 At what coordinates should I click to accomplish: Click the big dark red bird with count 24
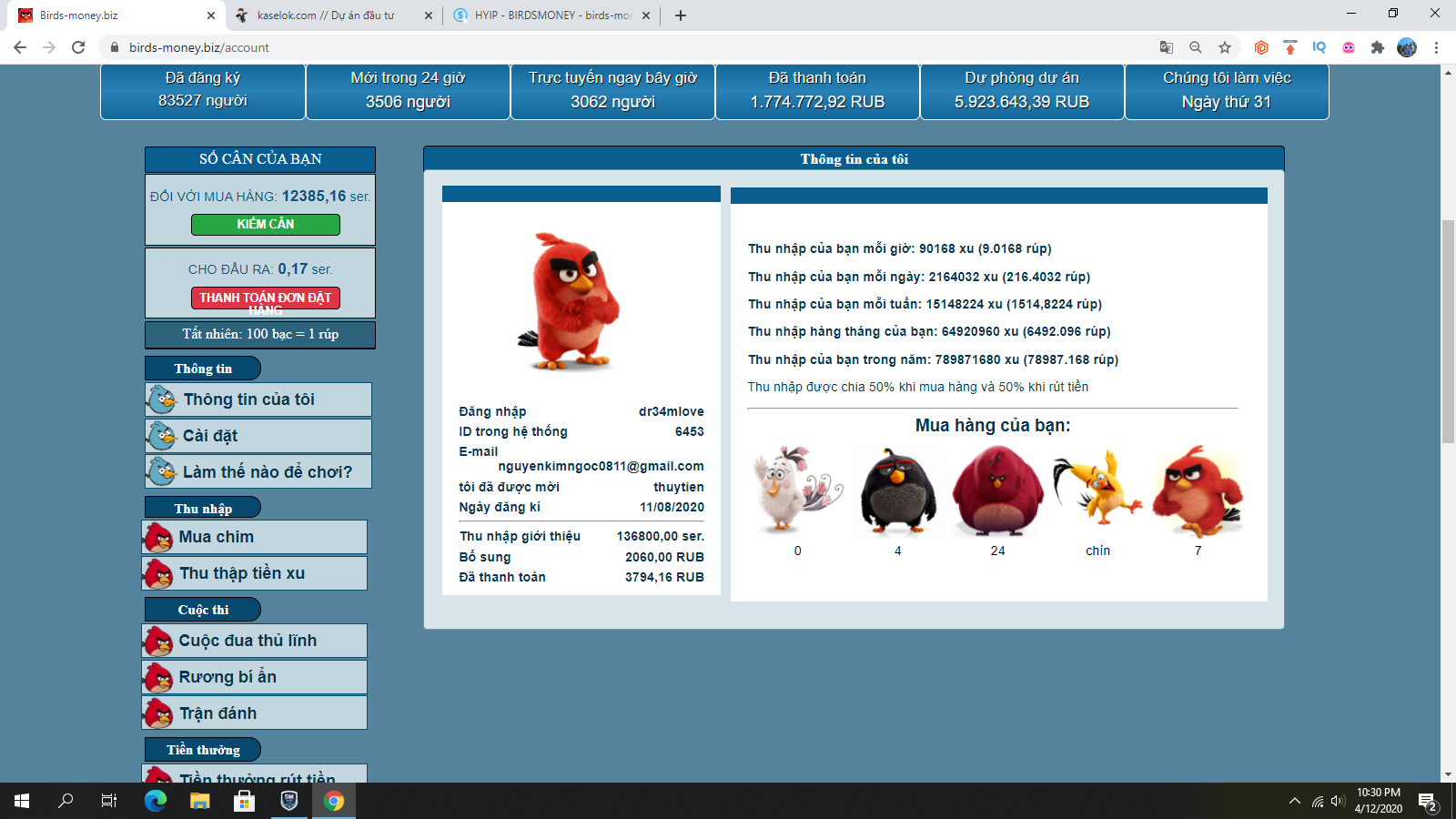[x=998, y=490]
